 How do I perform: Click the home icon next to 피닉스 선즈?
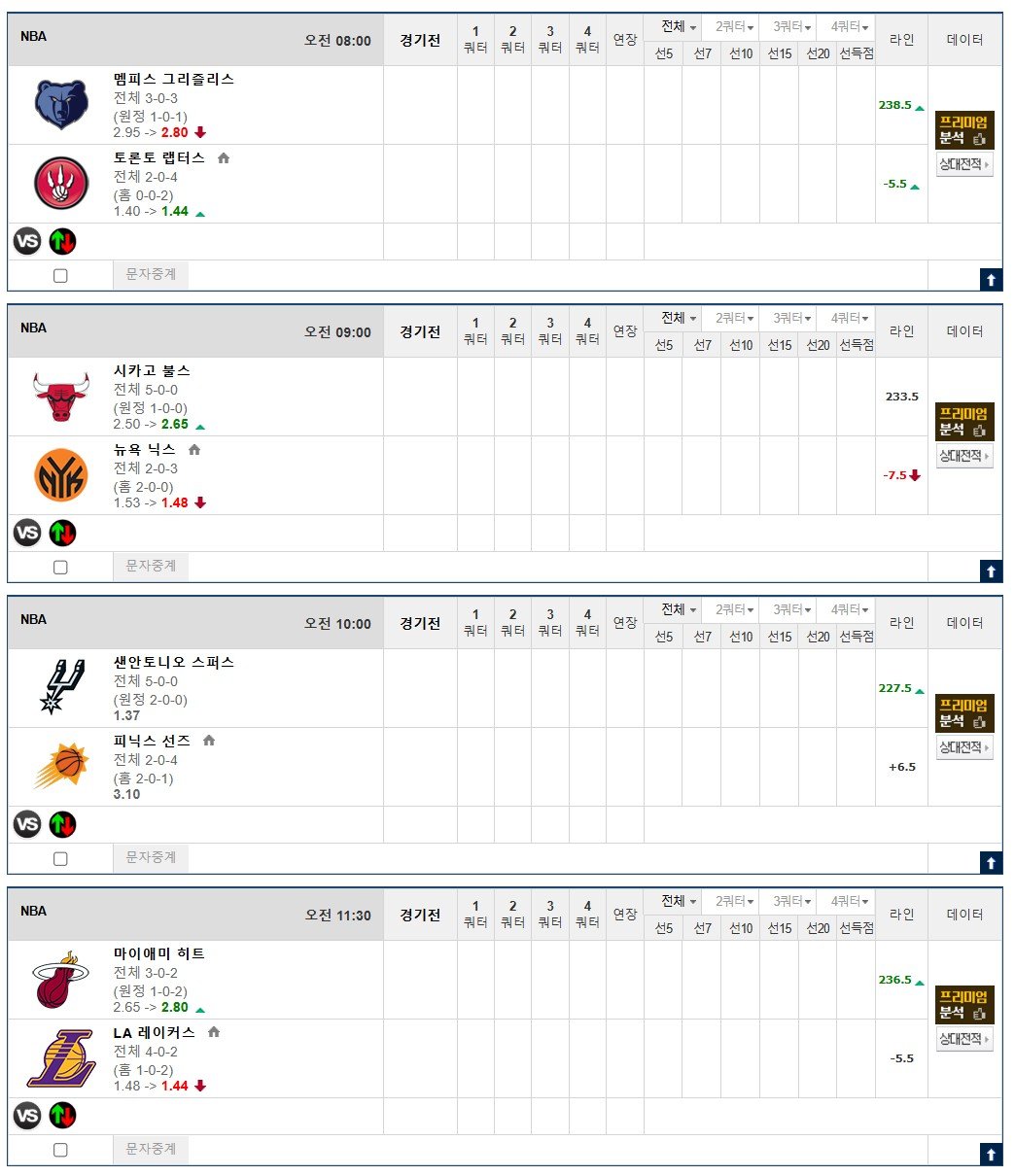click(x=209, y=741)
